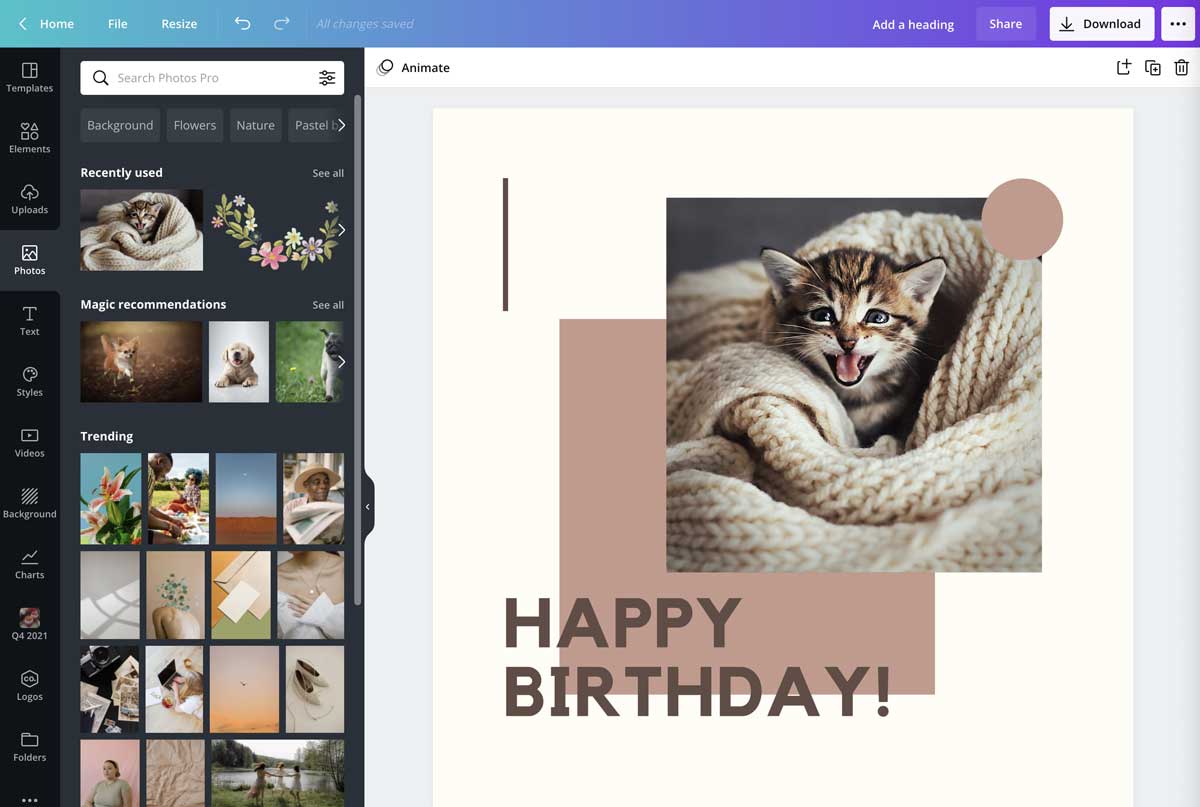
Task: Select the kitten photo on canvas
Action: [854, 385]
